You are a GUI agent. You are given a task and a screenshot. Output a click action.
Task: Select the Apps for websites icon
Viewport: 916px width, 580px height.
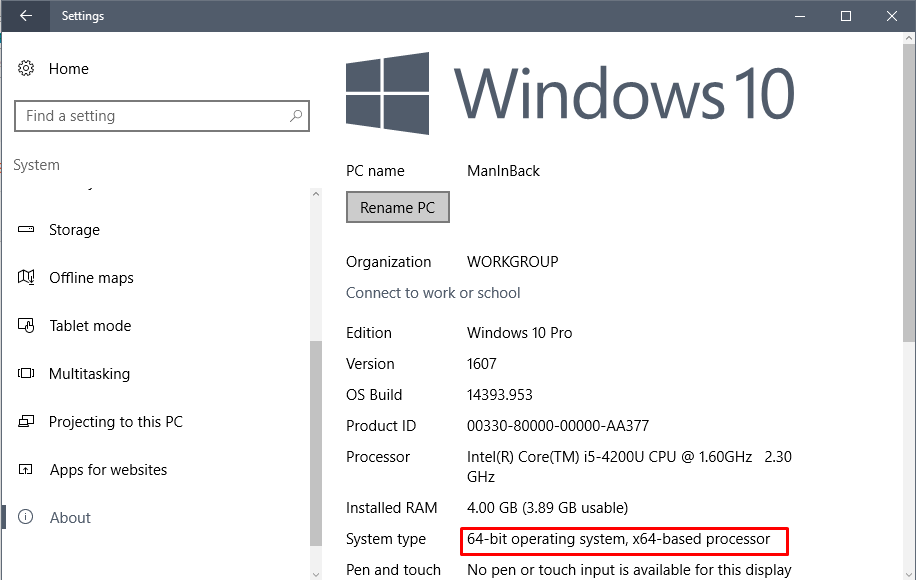(x=26, y=469)
